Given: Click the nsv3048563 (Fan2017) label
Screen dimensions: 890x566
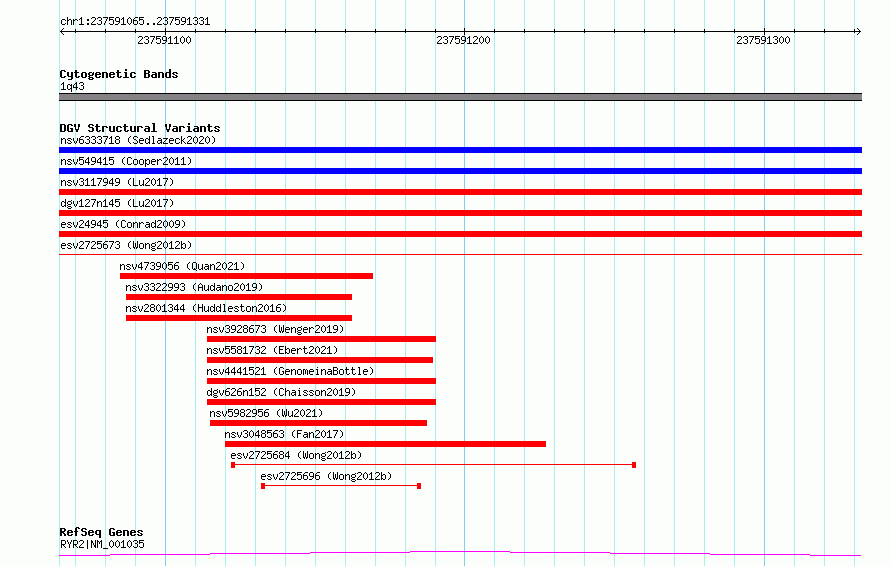Looking at the screenshot, I should [284, 434].
